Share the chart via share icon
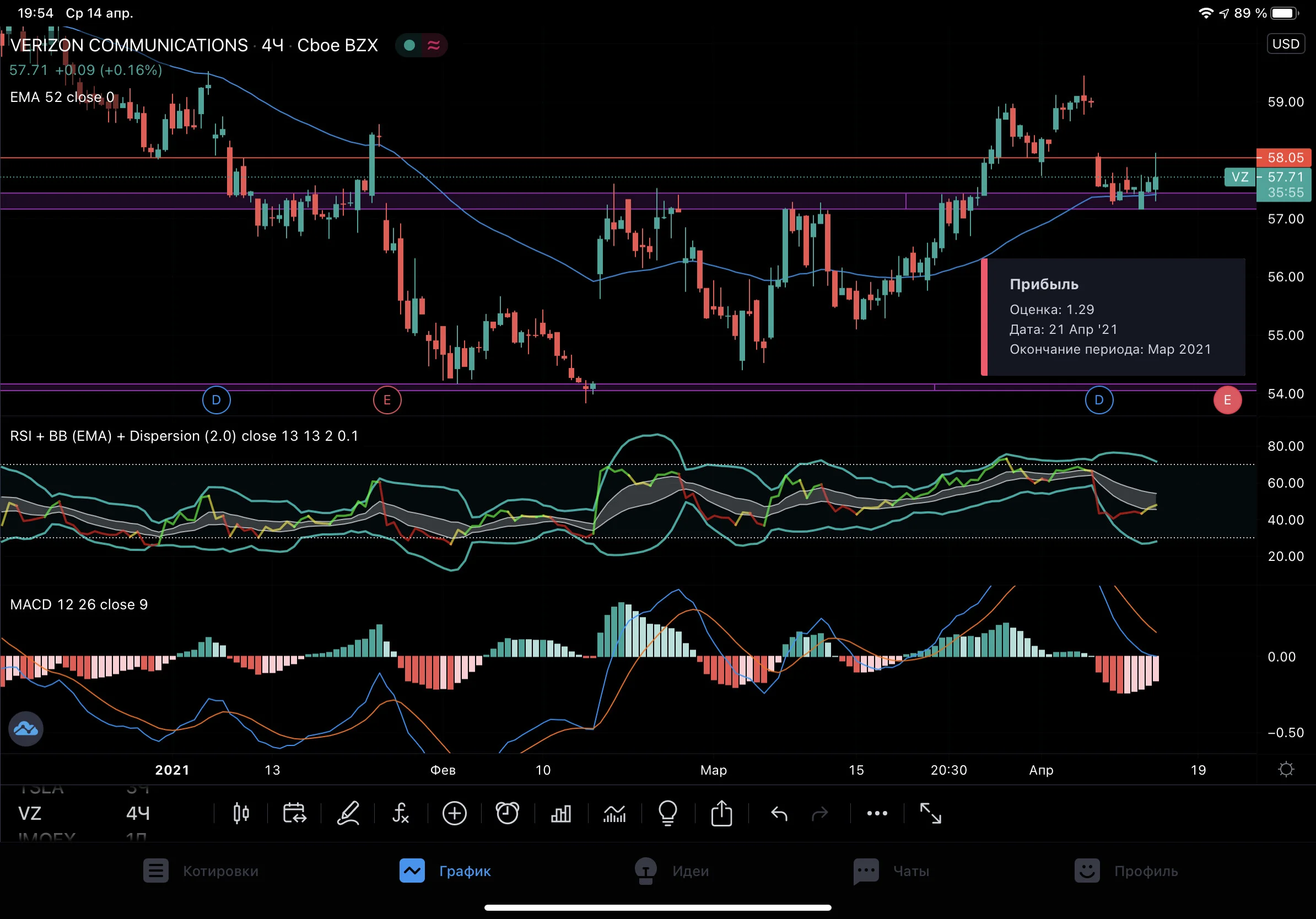This screenshot has height=919, width=1316. click(x=721, y=813)
